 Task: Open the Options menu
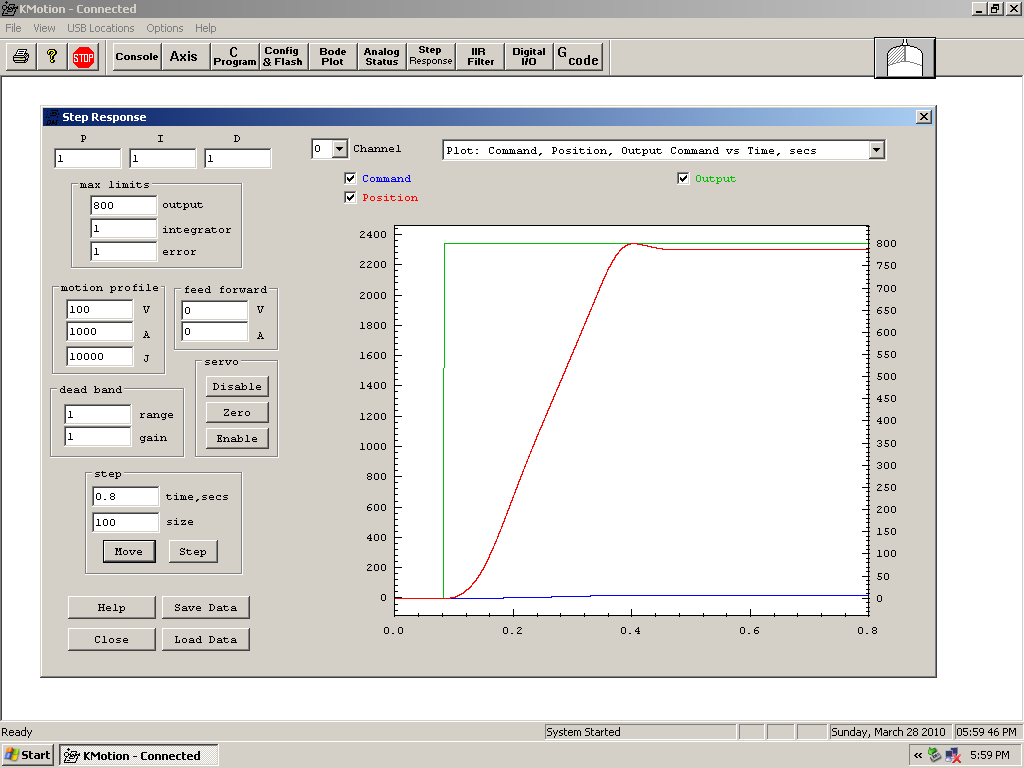click(165, 28)
